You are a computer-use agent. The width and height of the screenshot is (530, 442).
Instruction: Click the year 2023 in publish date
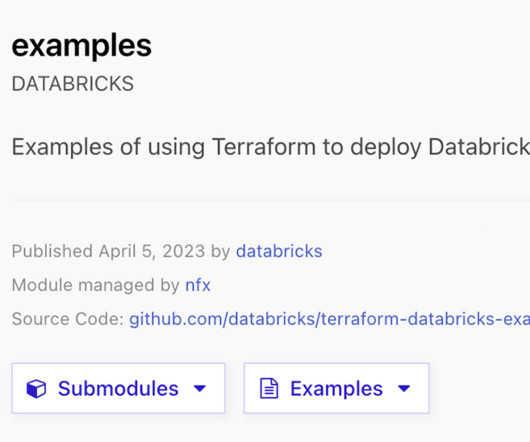coord(184,251)
